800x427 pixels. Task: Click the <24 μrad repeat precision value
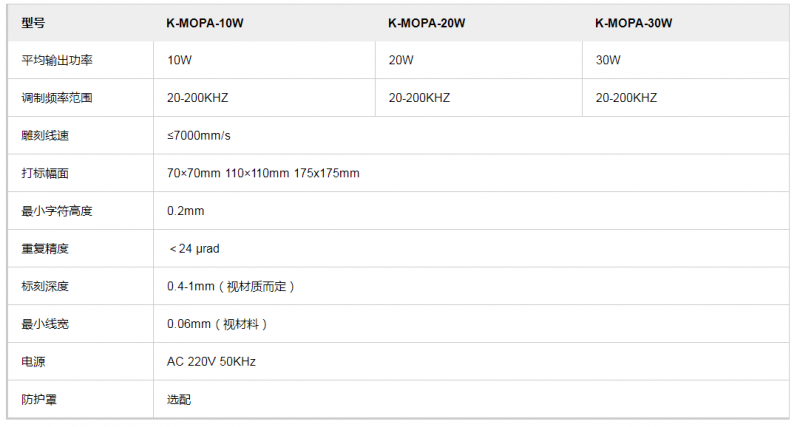click(x=195, y=249)
